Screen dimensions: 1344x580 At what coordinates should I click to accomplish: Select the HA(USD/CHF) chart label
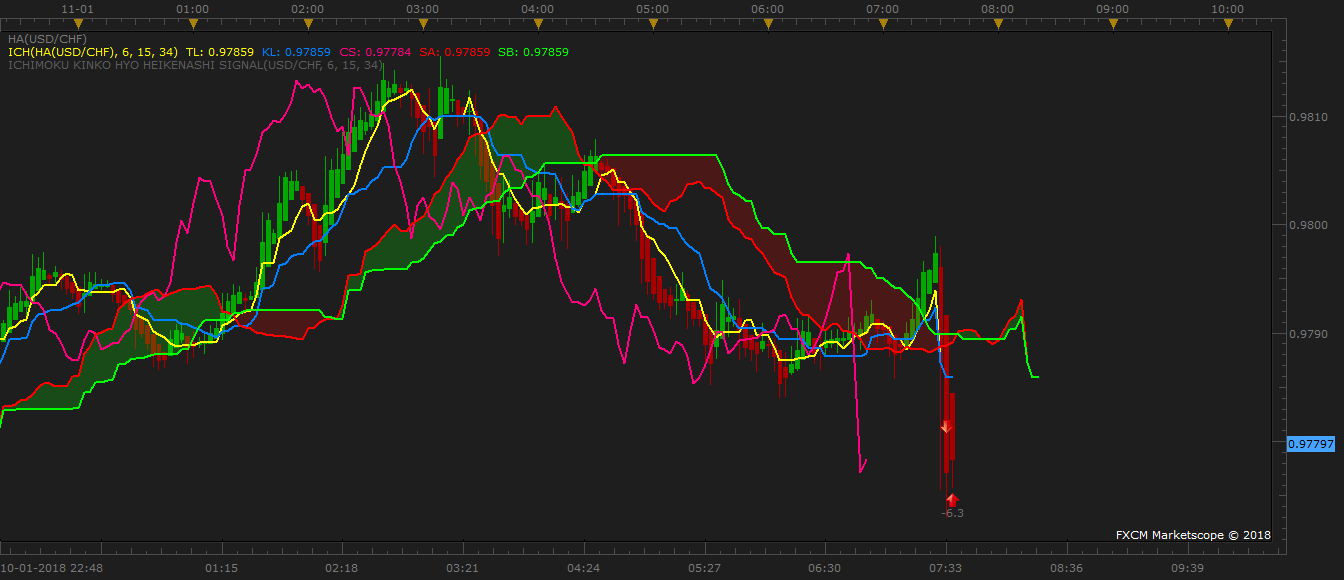pyautogui.click(x=47, y=39)
